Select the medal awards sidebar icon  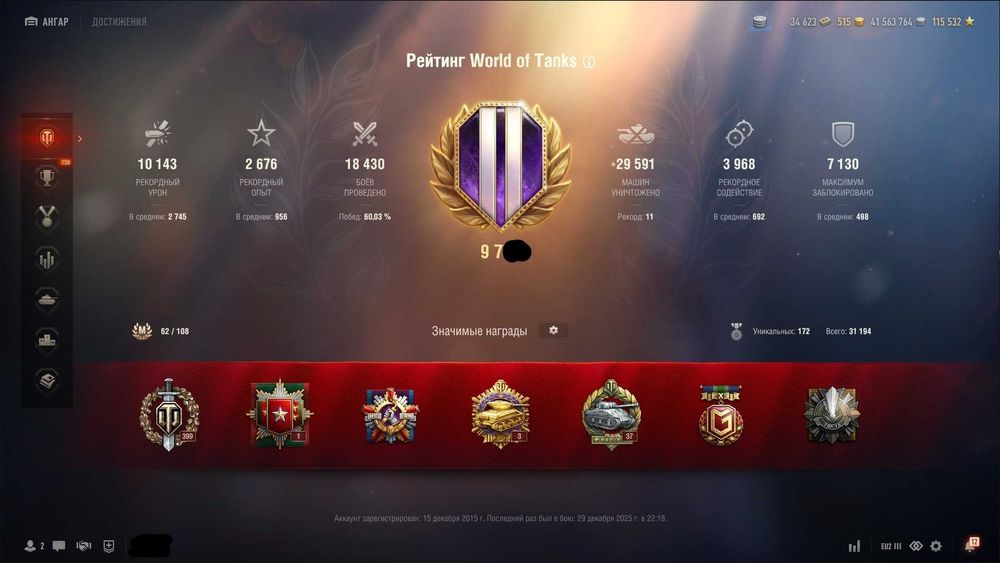pos(47,217)
